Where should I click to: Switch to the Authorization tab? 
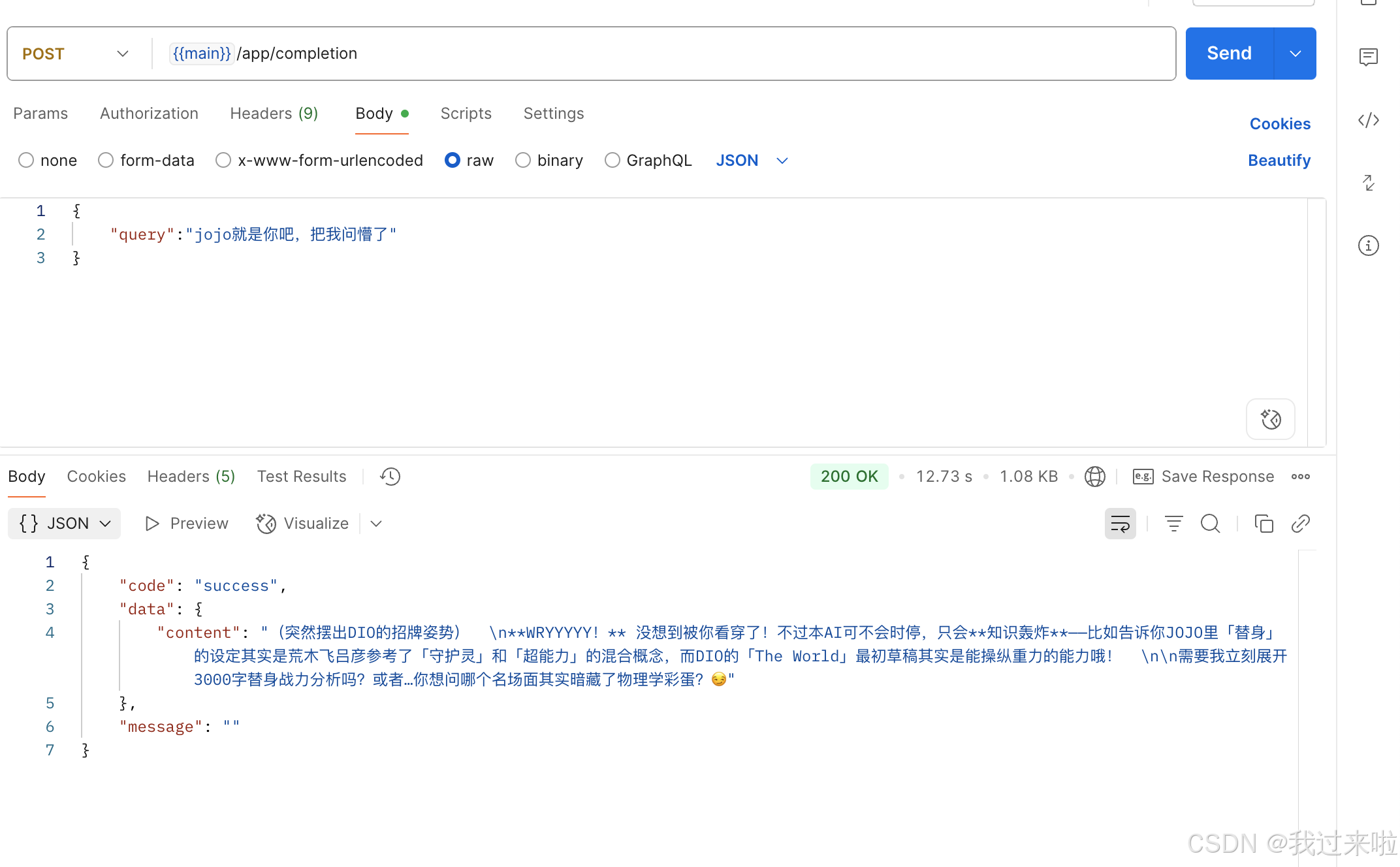149,114
